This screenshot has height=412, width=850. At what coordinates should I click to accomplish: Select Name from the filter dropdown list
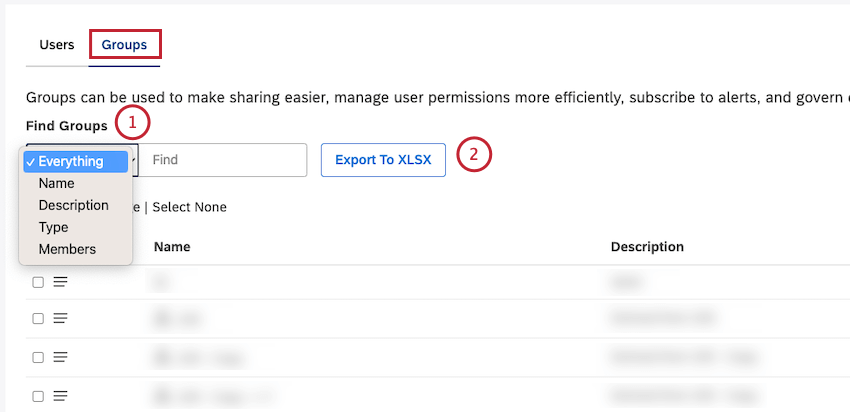point(56,183)
